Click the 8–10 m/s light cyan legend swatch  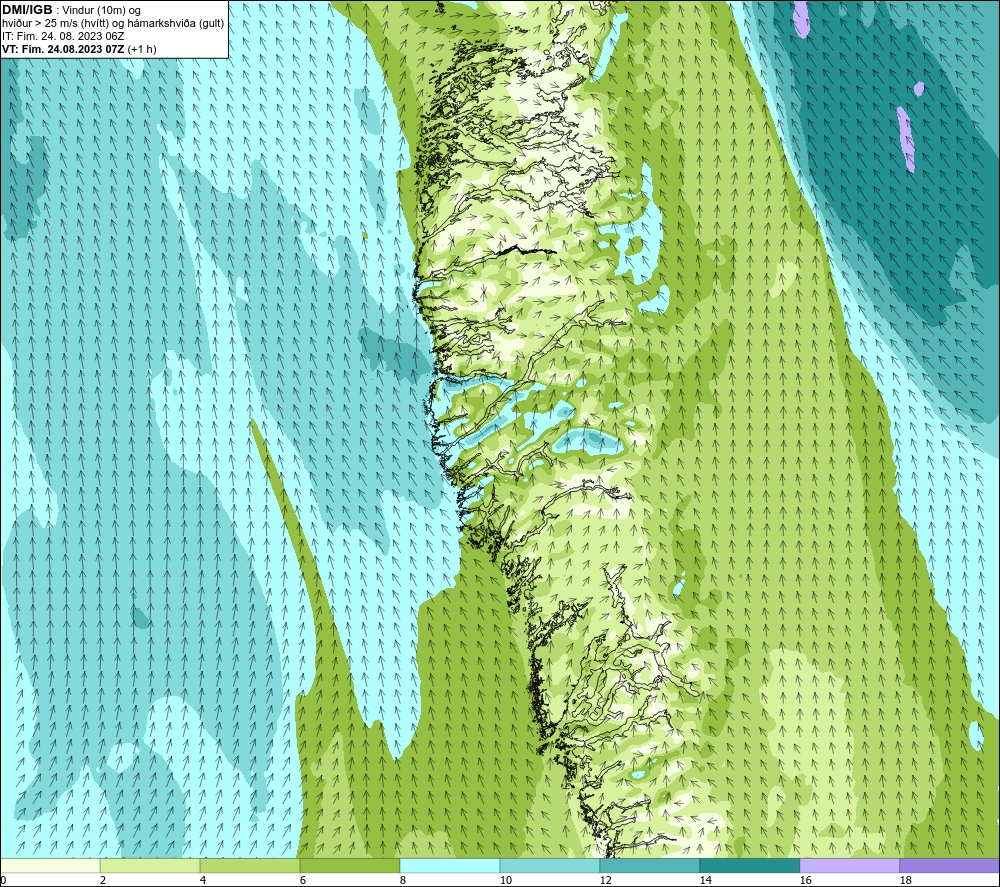[450, 865]
